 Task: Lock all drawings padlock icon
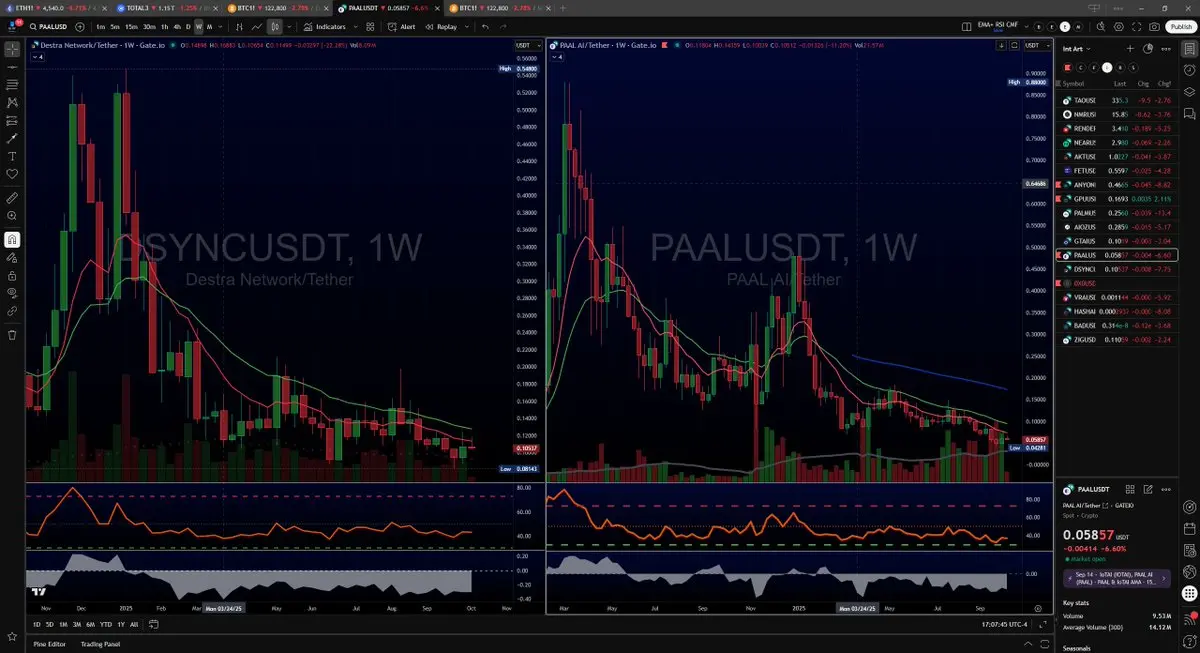coord(12,275)
